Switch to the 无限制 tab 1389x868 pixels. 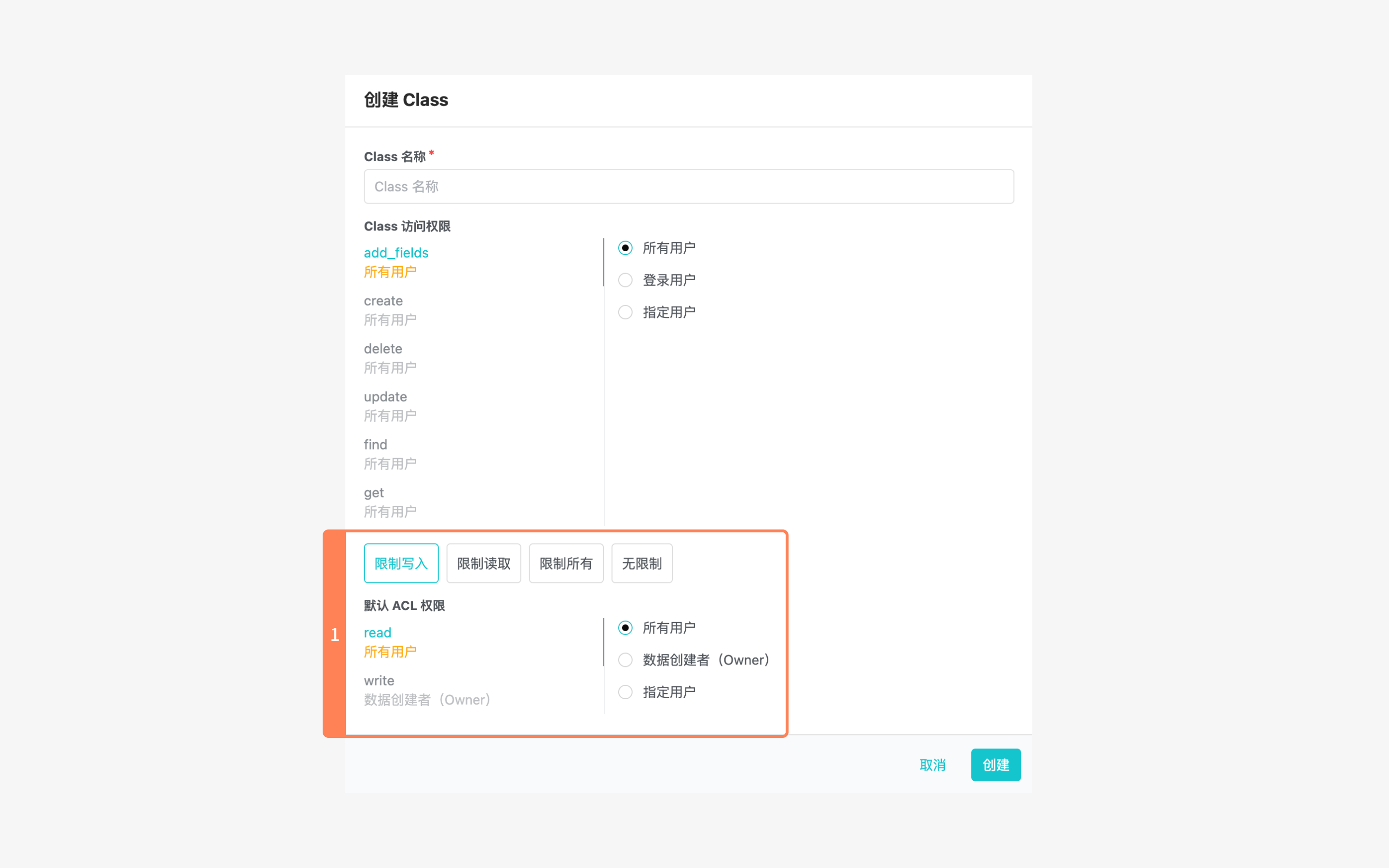641,563
